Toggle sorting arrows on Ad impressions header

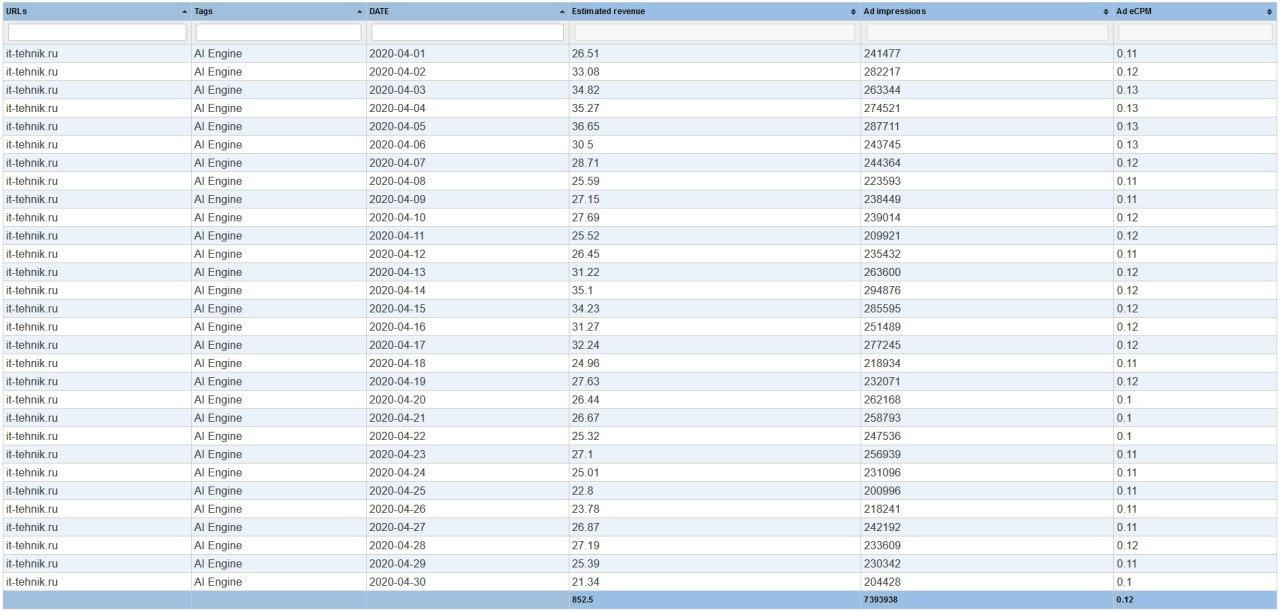pyautogui.click(x=1106, y=11)
